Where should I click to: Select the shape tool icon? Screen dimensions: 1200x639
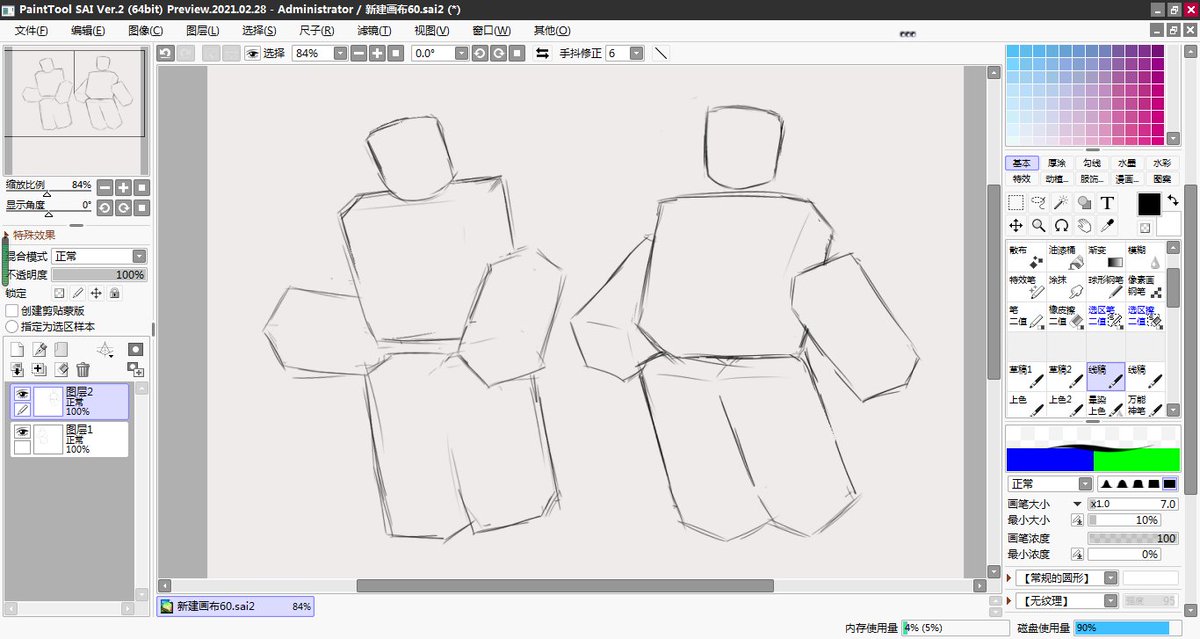1084,202
